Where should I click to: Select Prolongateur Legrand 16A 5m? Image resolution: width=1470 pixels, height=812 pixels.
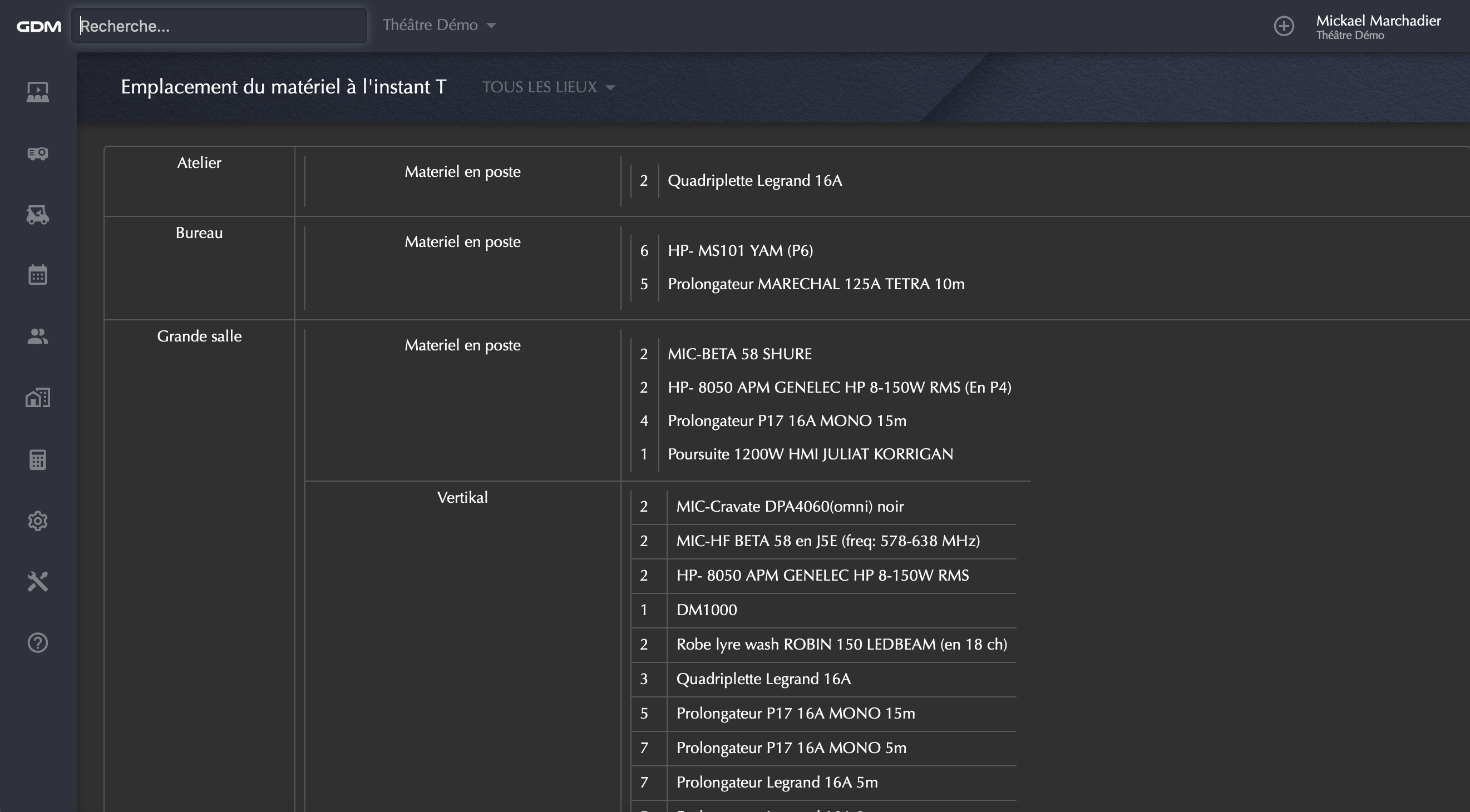coord(777,783)
